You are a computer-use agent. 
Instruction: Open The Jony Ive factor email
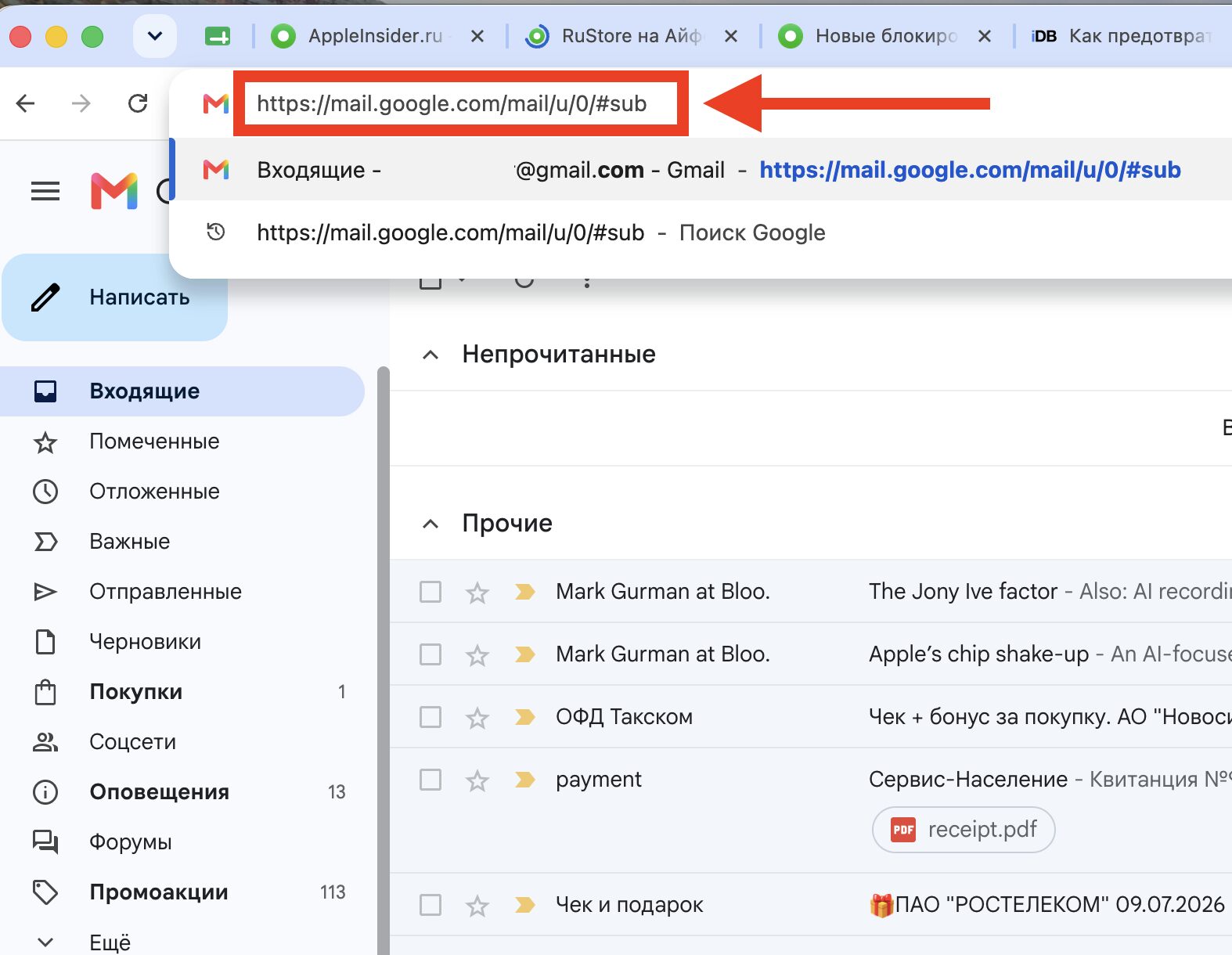pyautogui.click(x=811, y=592)
